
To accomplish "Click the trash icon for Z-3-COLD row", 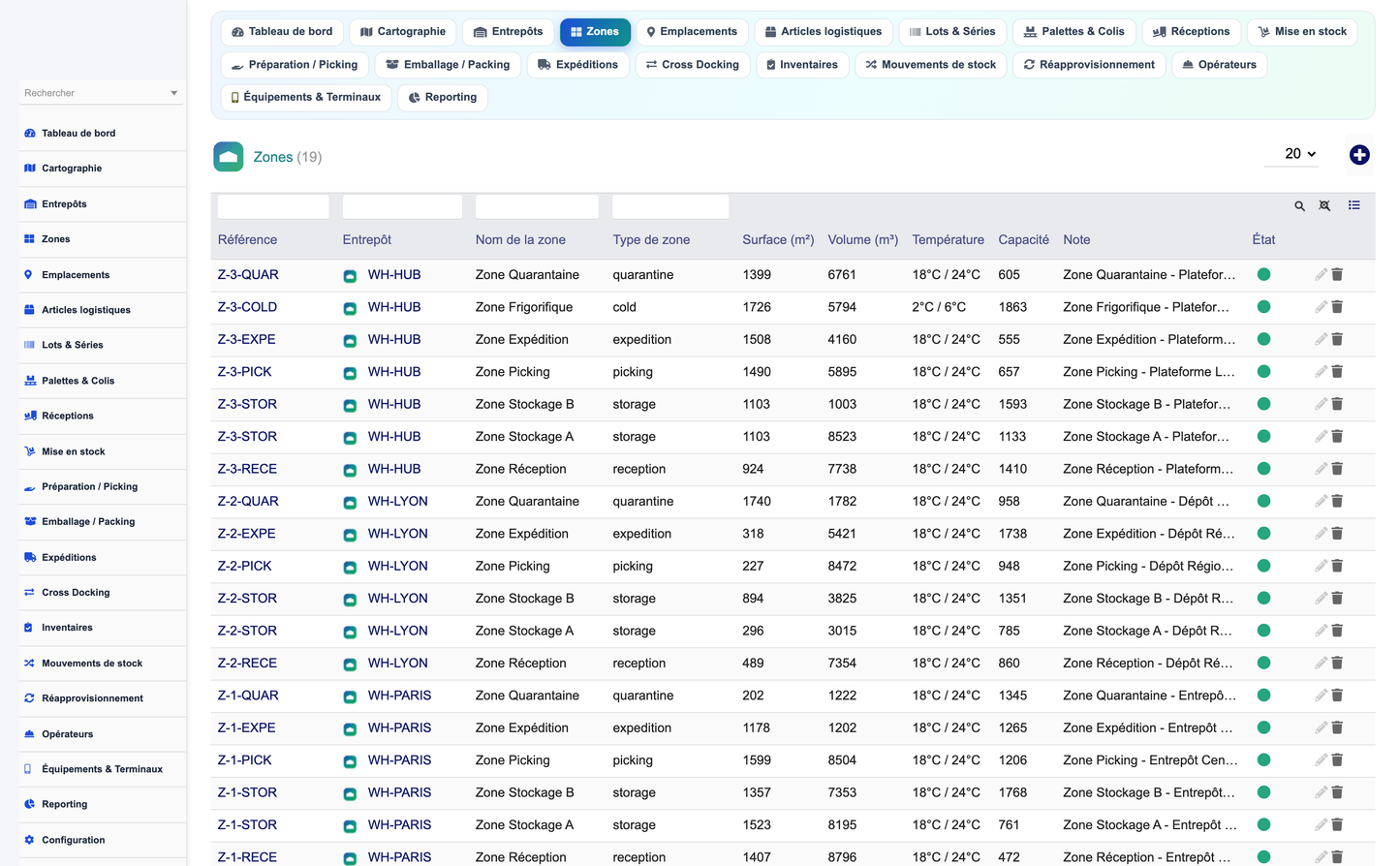I will coord(1337,307).
